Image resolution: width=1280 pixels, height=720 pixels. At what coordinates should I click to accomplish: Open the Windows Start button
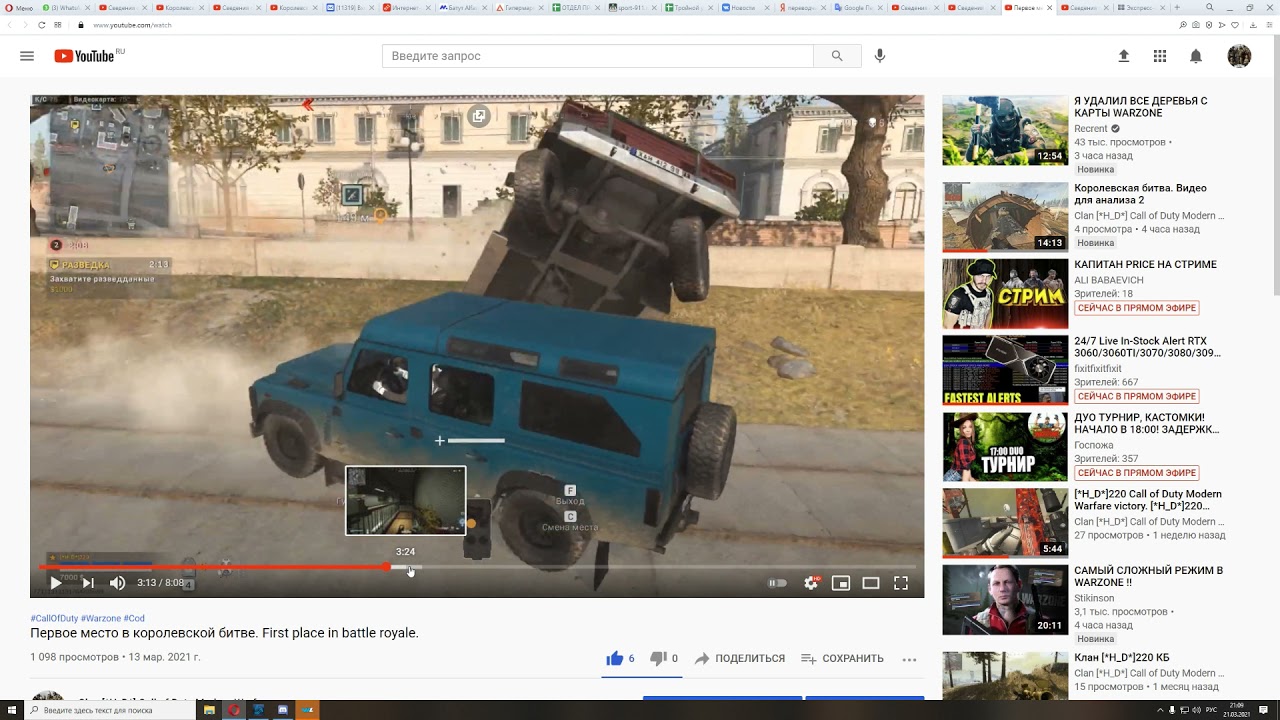(10, 710)
